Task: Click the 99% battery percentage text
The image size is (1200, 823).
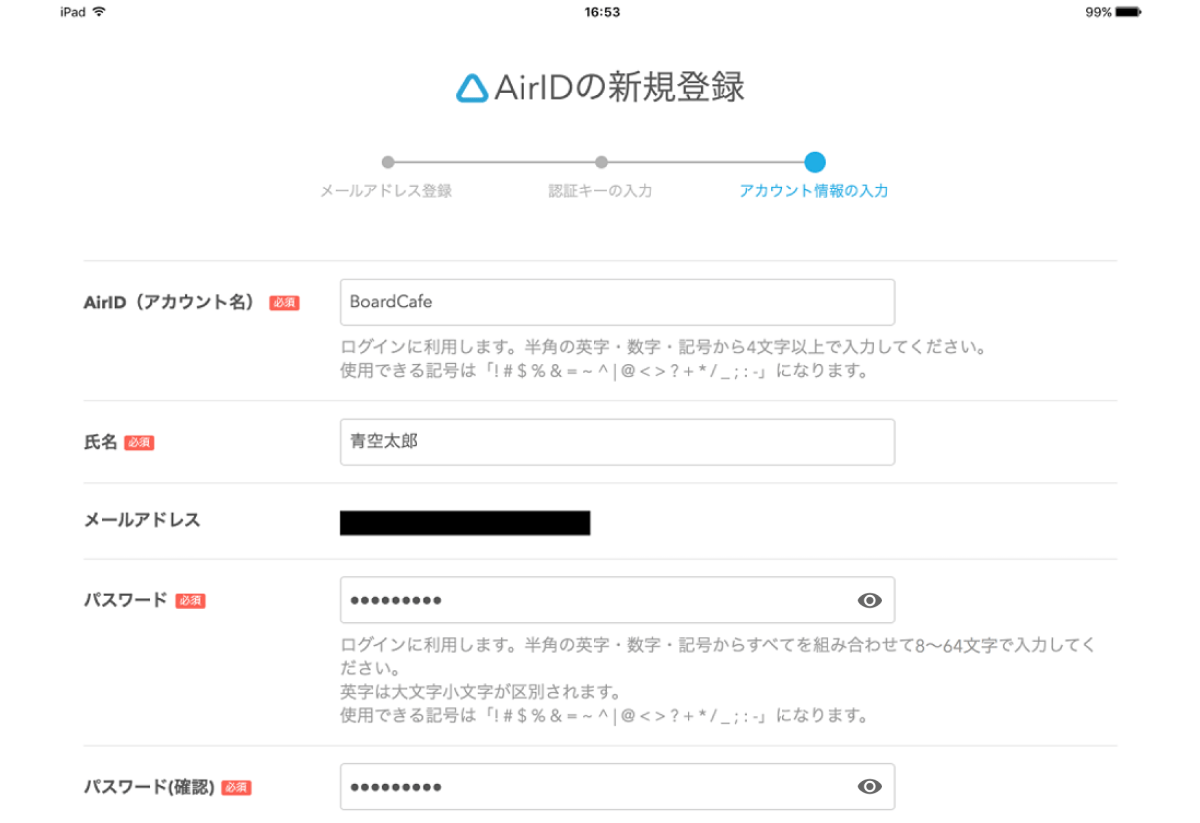Action: [1098, 12]
